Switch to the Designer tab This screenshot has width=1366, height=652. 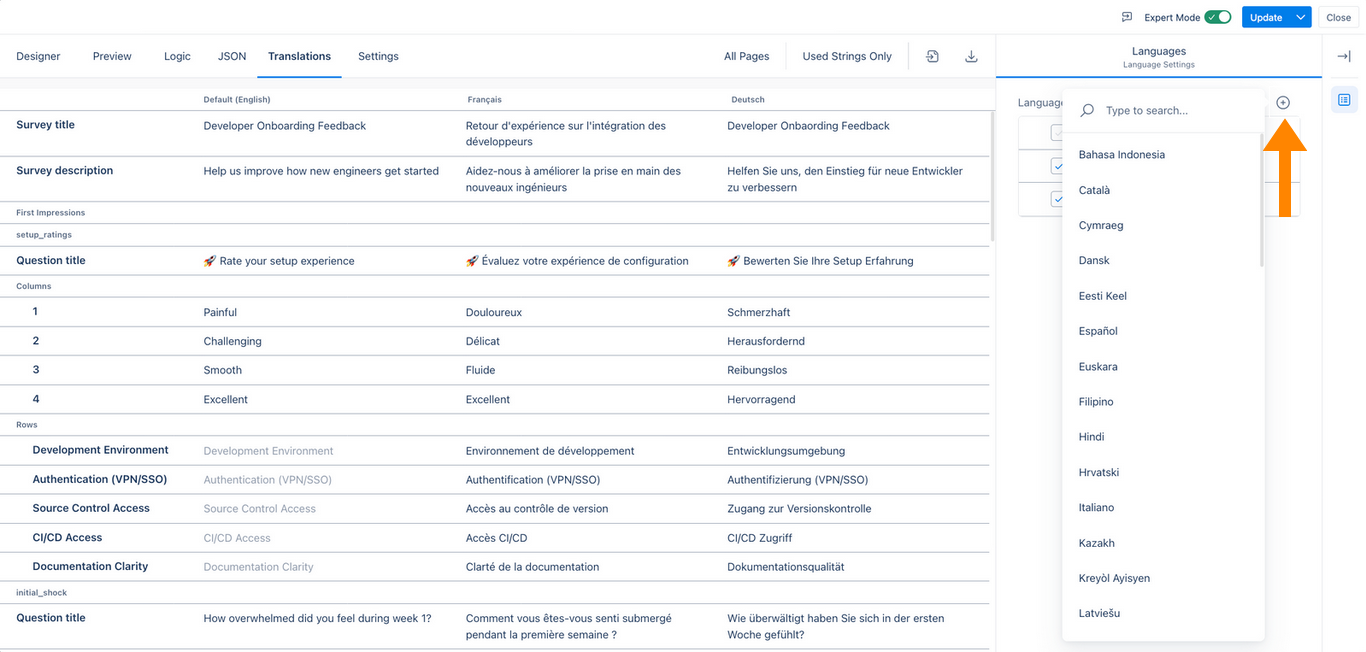38,57
